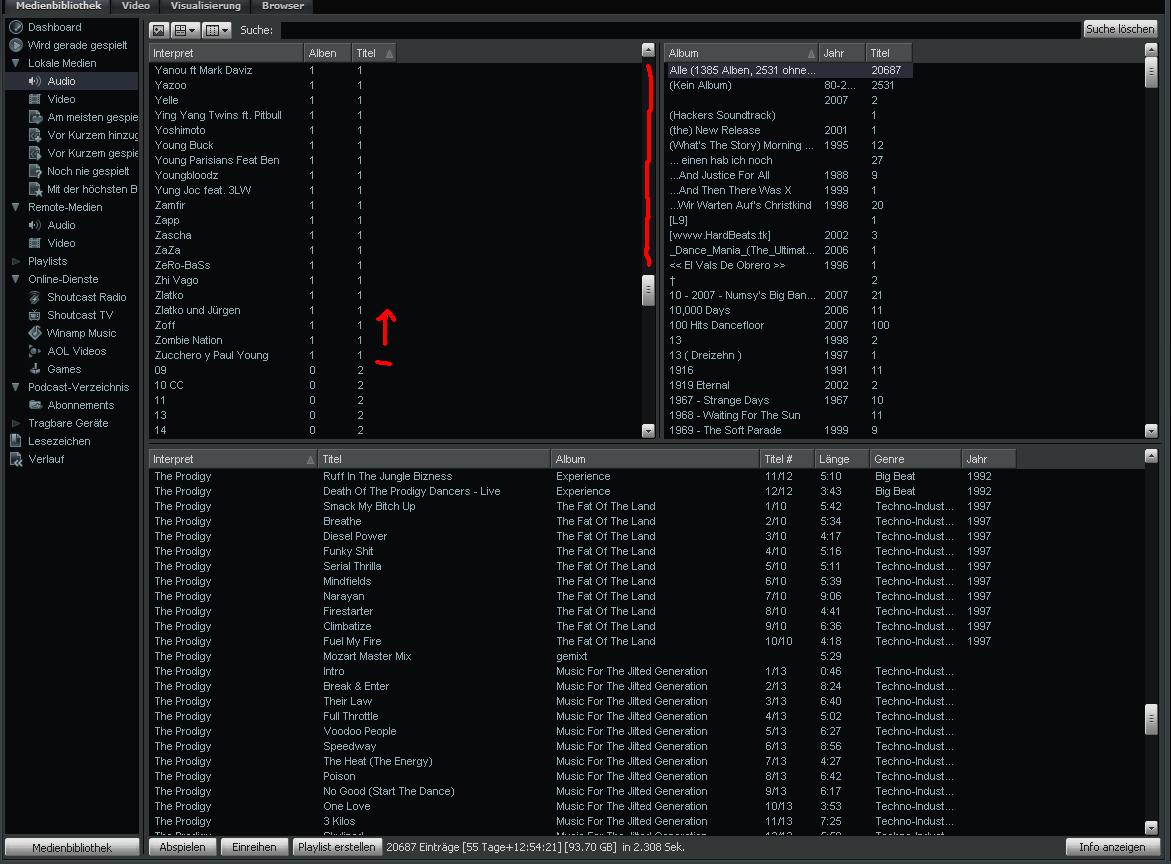The height and width of the screenshot is (864, 1171).
Task: Click the Playlist erstellen button
Action: point(336,847)
